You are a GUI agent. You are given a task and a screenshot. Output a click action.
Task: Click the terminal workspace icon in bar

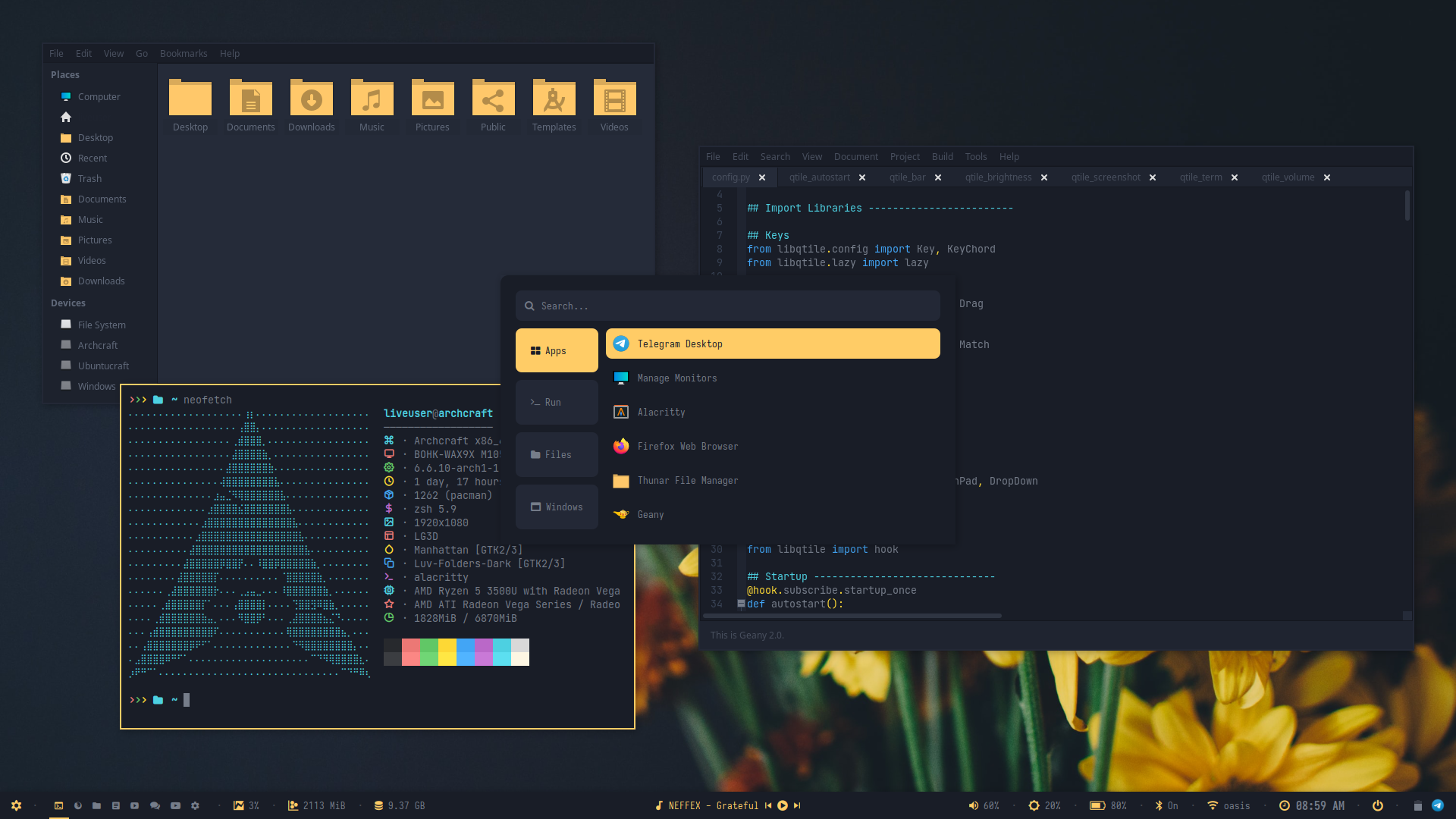point(58,805)
